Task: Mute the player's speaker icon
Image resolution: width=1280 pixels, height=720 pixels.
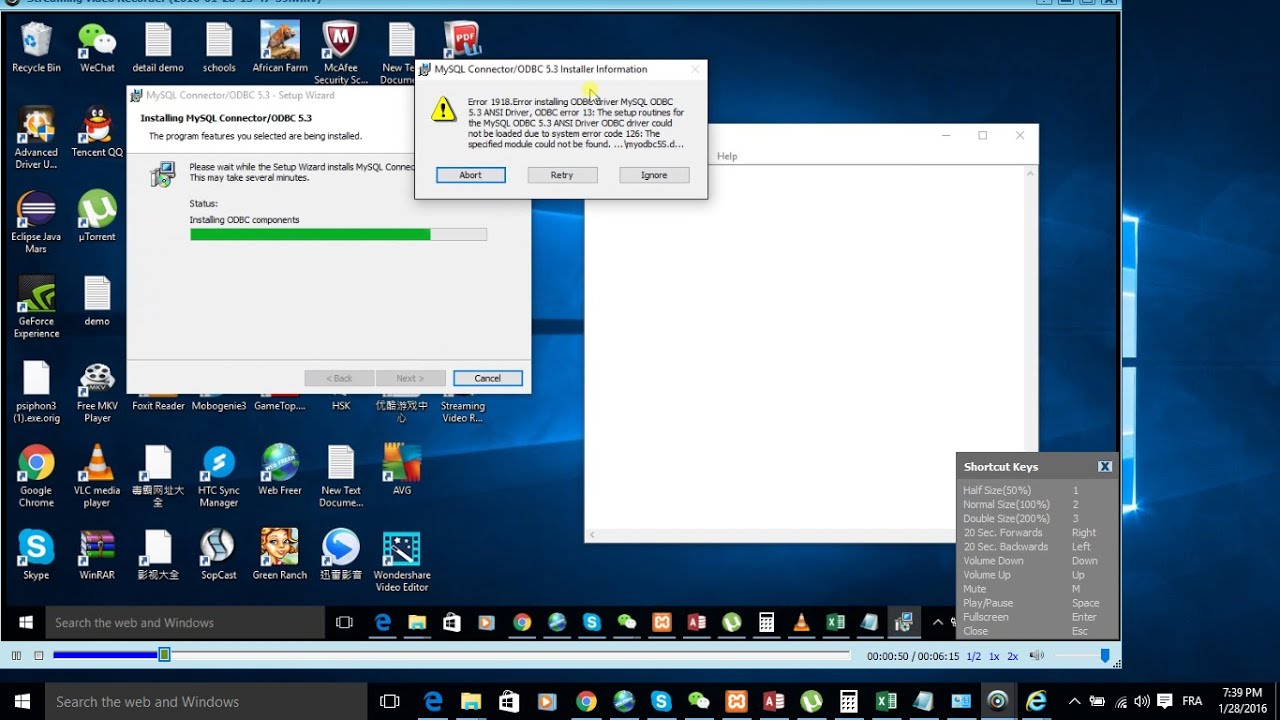Action: (1037, 655)
